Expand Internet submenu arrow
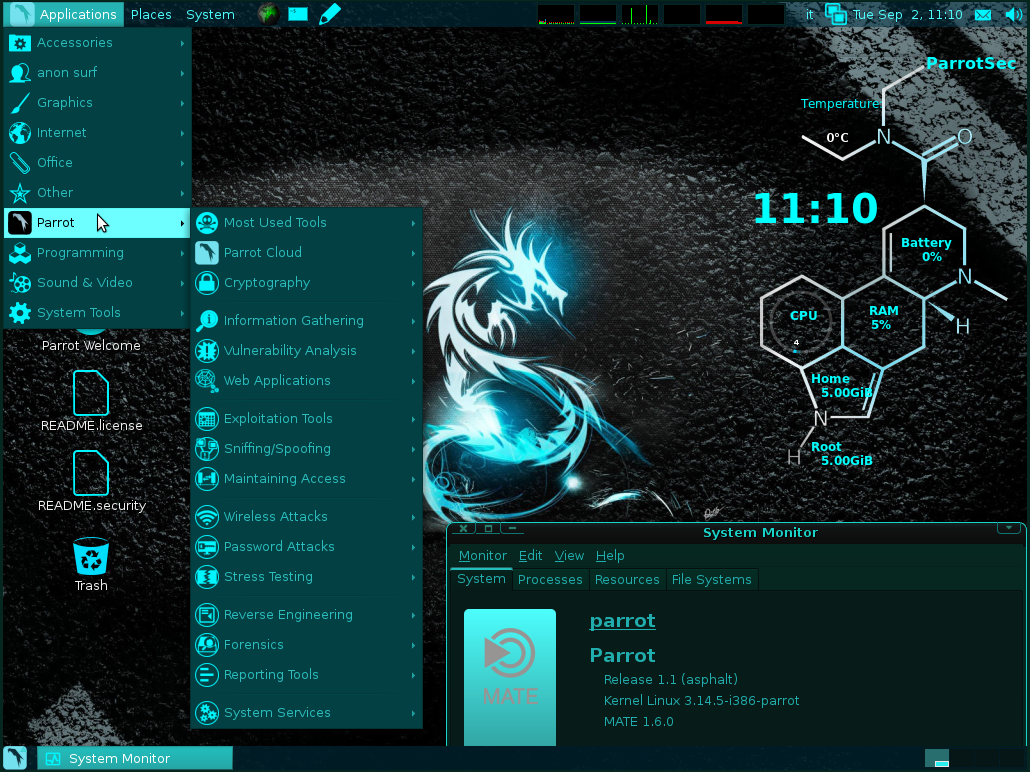1030x772 pixels. point(182,133)
